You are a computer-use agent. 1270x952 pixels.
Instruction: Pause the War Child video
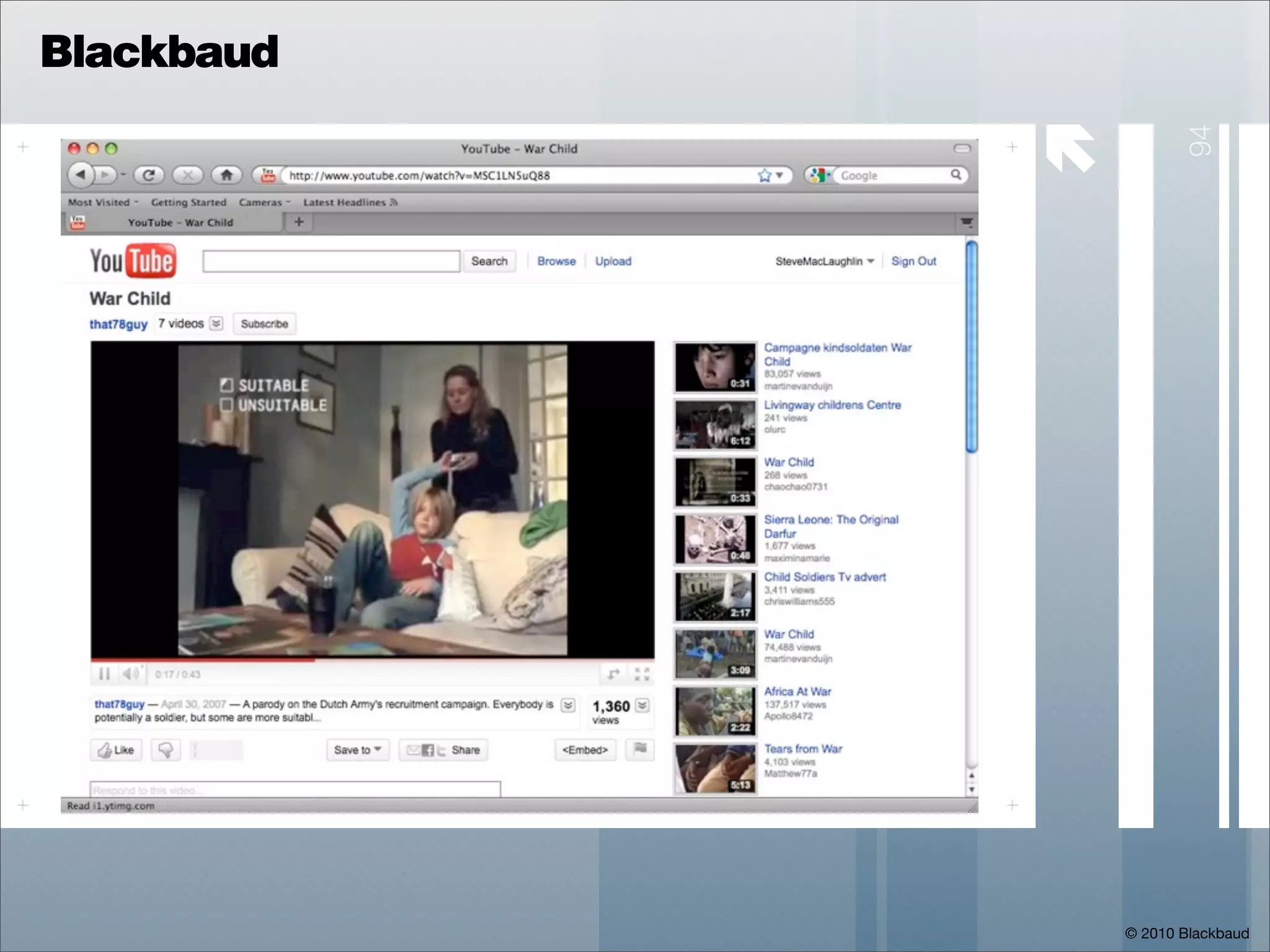coord(104,674)
